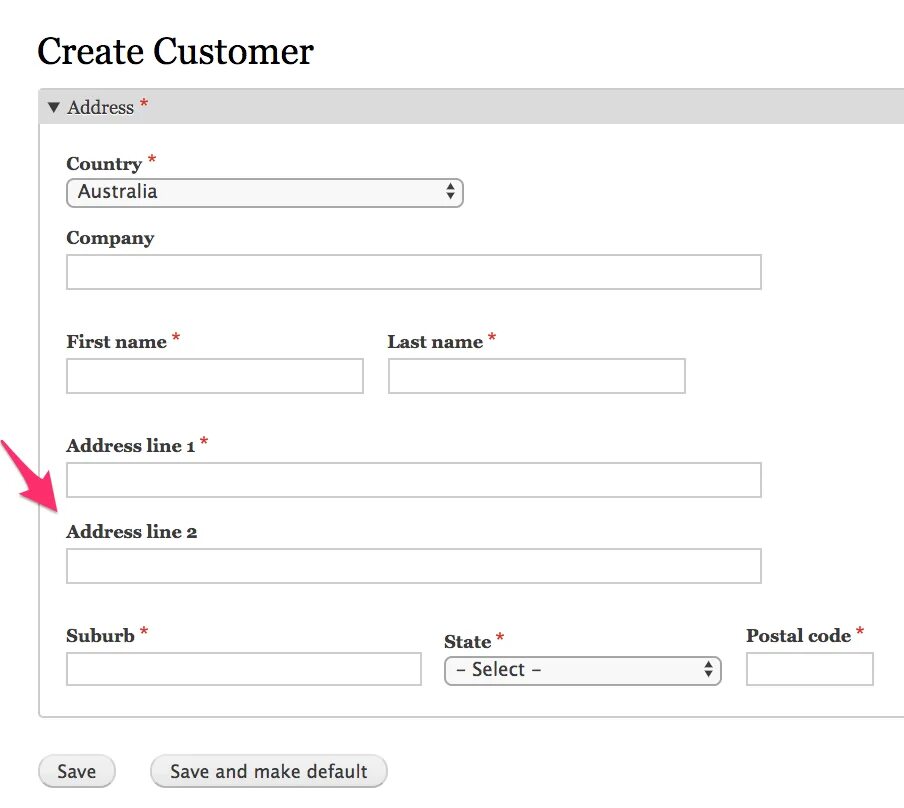Click the Address line 2 label
Viewport: 904px width, 808px height.
pos(131,532)
